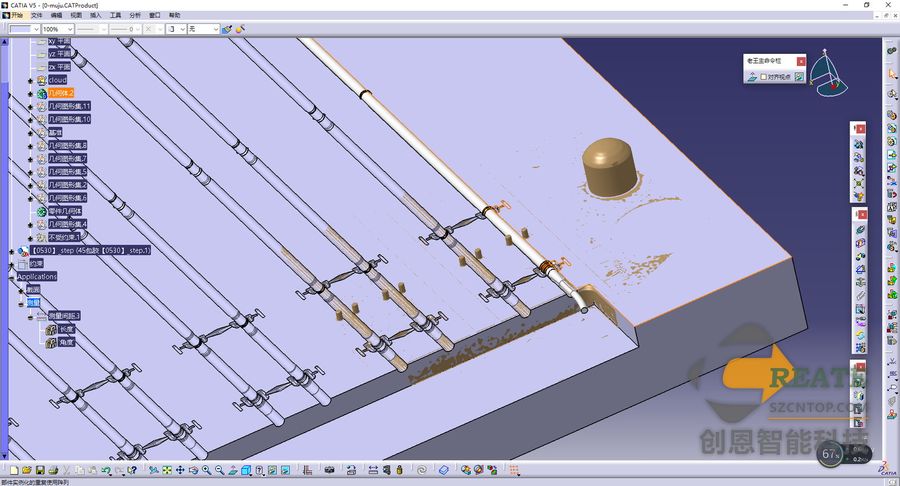This screenshot has height=486, width=900.
Task: Activate the Pan (four-arrow) tool
Action: (x=180, y=470)
